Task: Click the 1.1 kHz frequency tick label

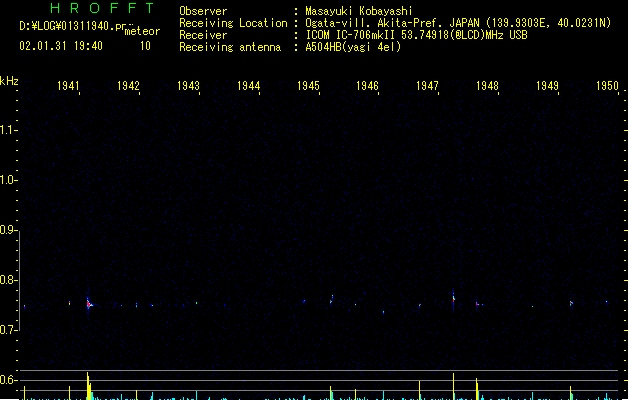Action: [x=8, y=130]
